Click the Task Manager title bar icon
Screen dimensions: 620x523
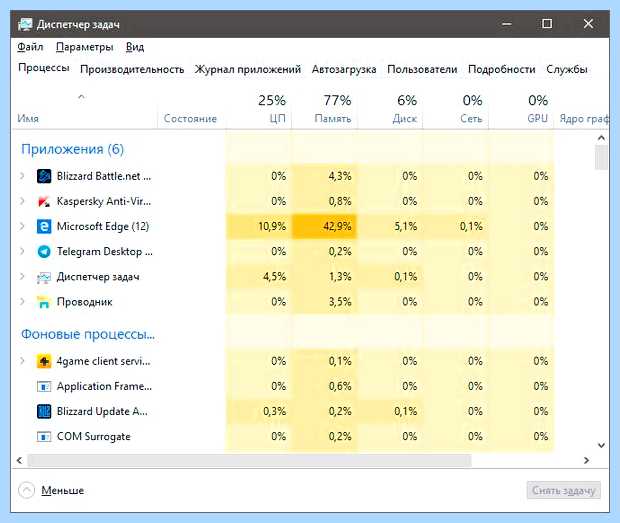[x=25, y=25]
